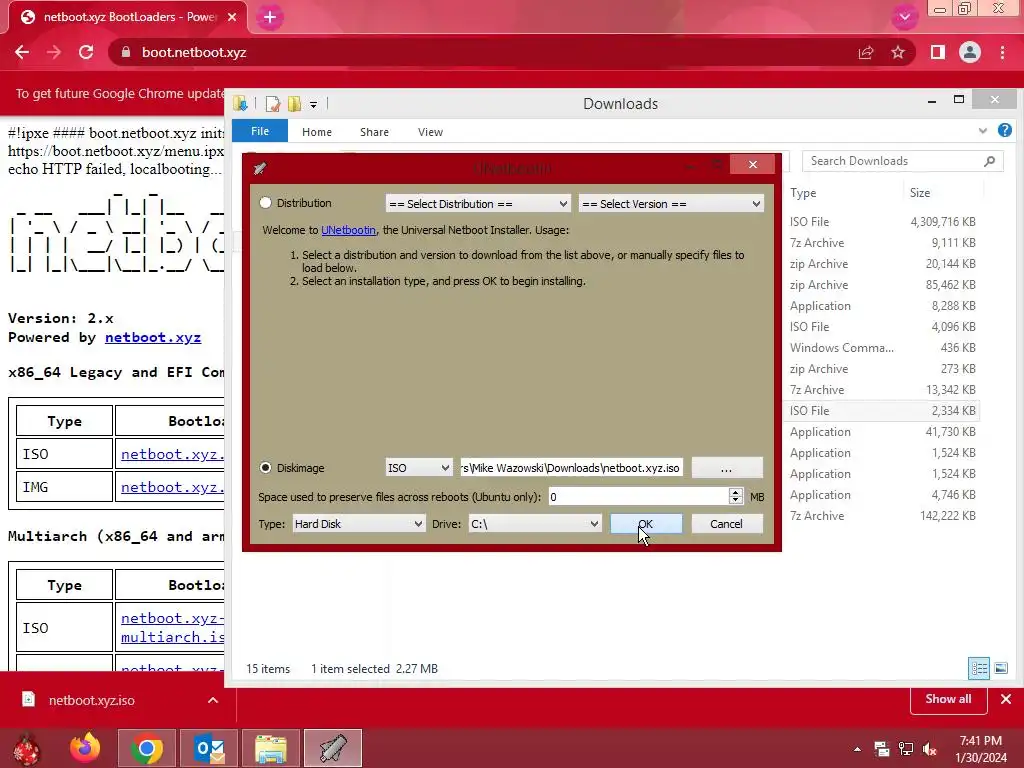1024x768 pixels.
Task: Select the ISO File row sized 2,334 KB
Action: click(x=882, y=411)
